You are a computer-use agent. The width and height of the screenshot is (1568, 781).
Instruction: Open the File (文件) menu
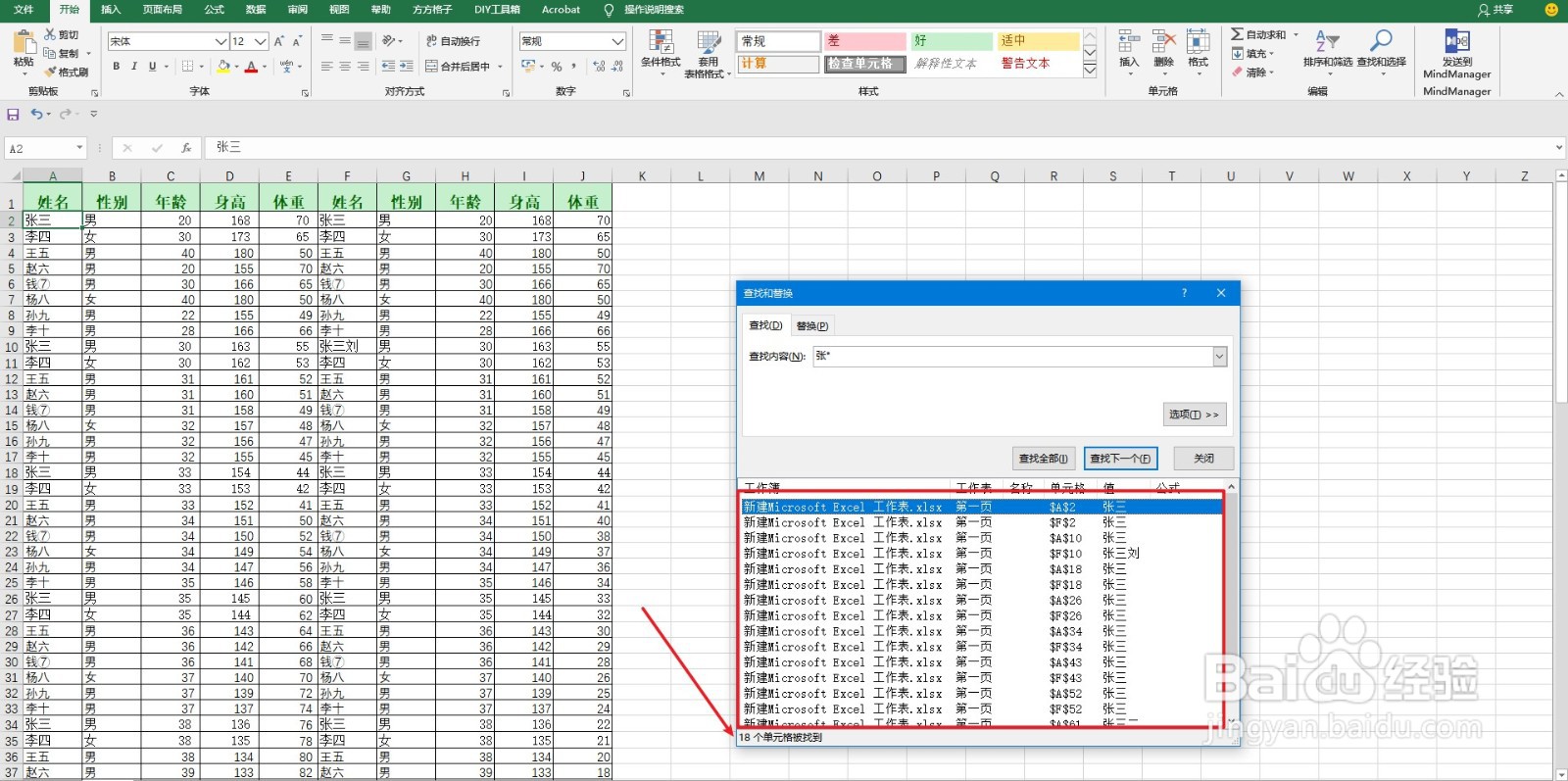coord(24,10)
